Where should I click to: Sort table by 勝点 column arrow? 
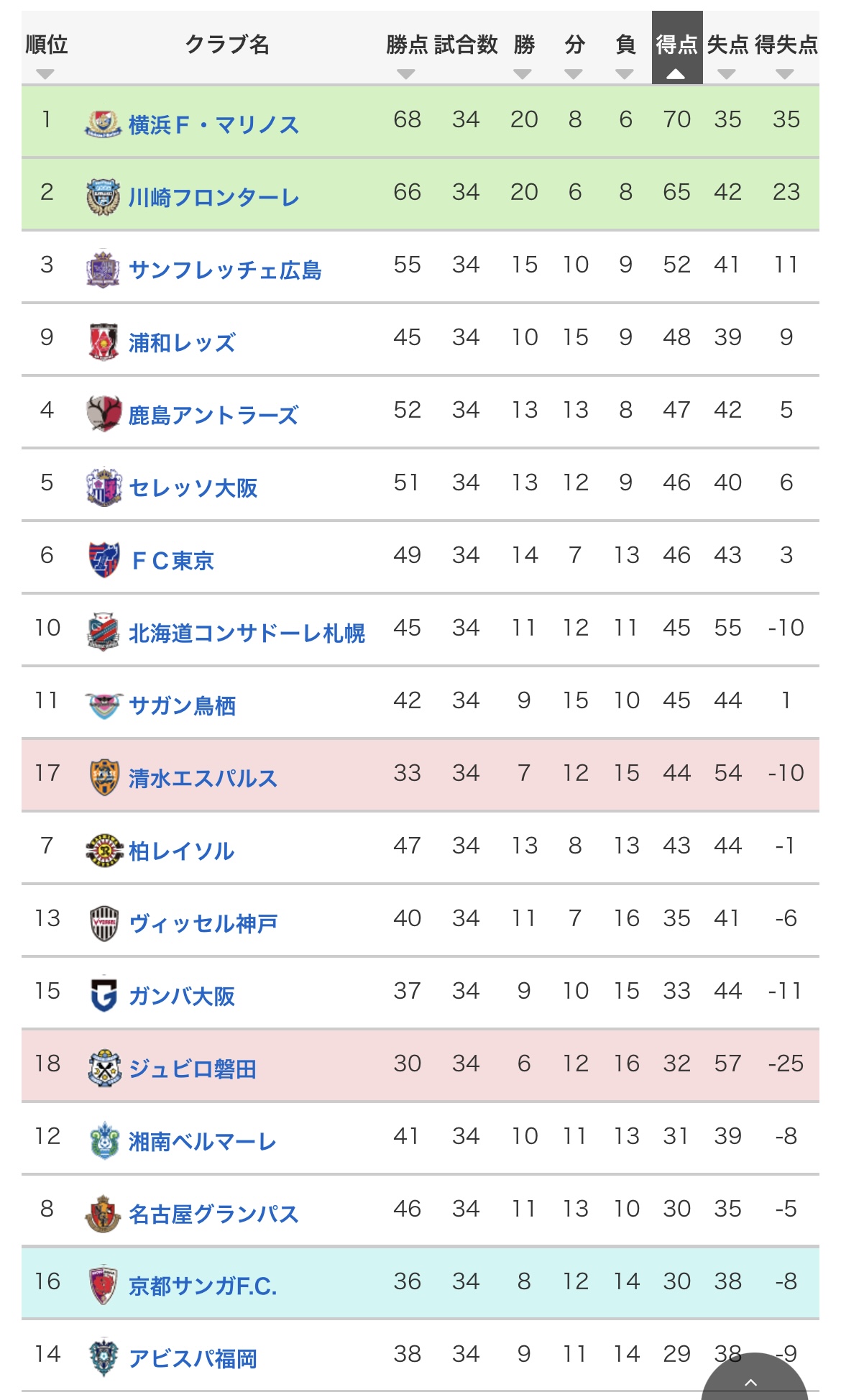pyautogui.click(x=406, y=73)
